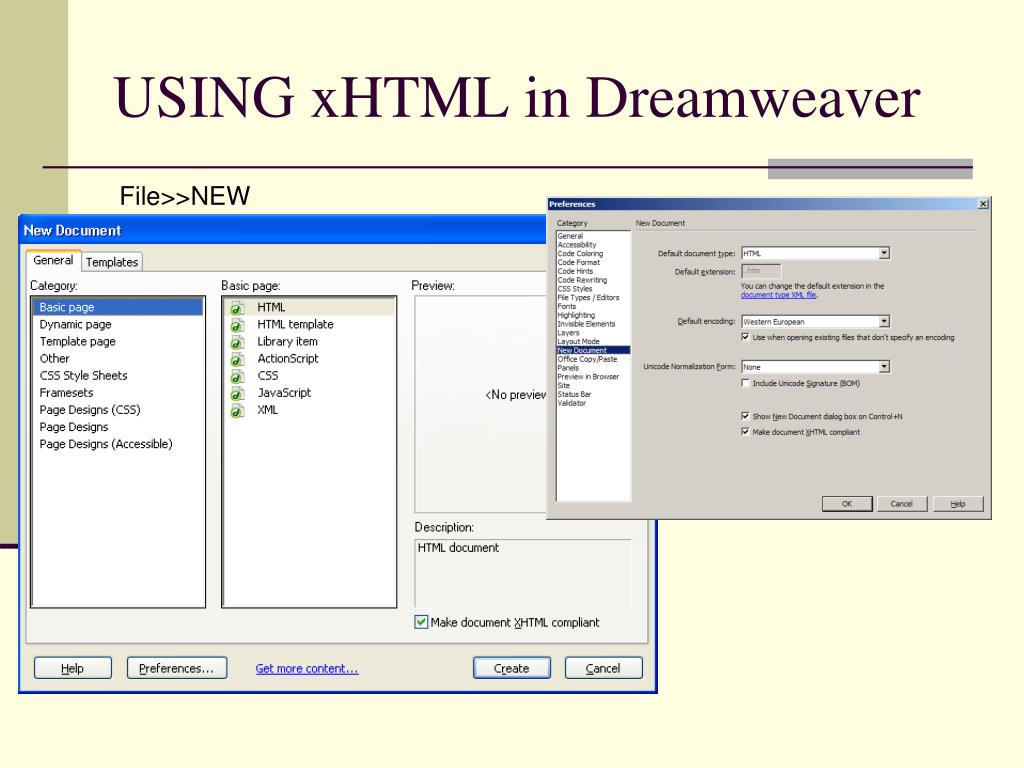
Task: Click the Help button in New Document
Action: (72, 668)
